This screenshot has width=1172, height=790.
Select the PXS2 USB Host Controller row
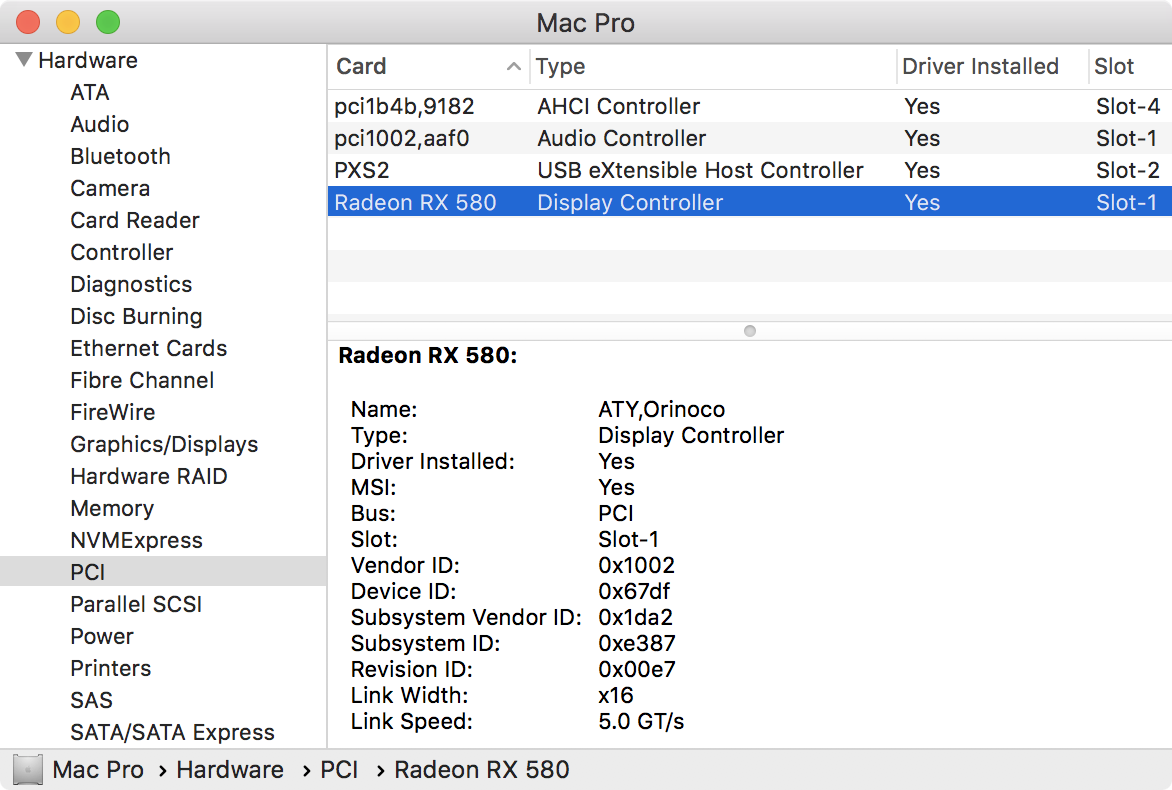coord(700,170)
